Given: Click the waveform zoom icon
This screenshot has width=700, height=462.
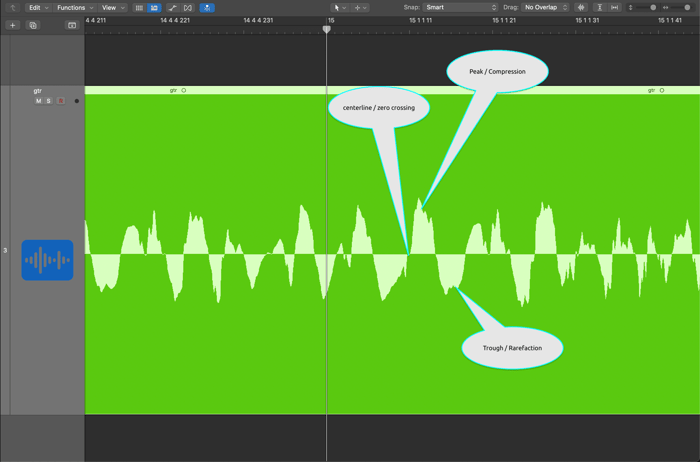Looking at the screenshot, I should click(x=581, y=8).
